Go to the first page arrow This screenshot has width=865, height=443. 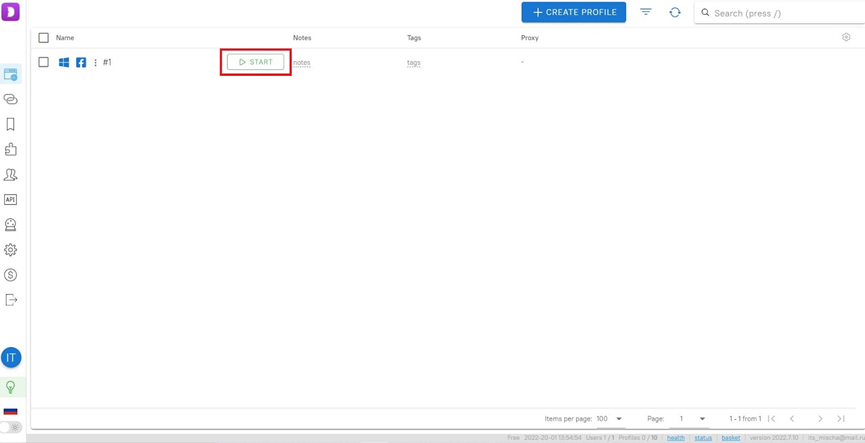772,419
